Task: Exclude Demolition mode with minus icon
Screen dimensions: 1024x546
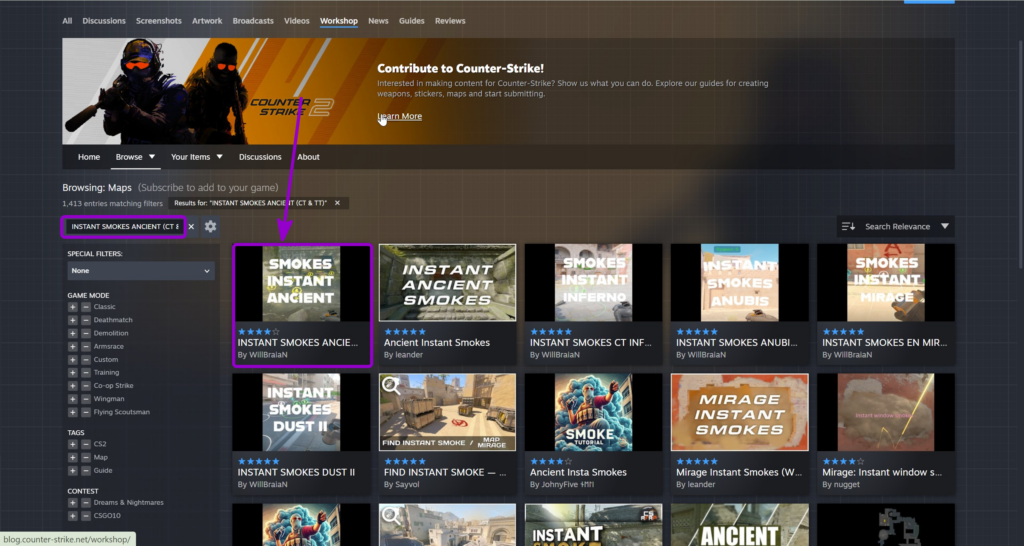Action: (x=86, y=333)
